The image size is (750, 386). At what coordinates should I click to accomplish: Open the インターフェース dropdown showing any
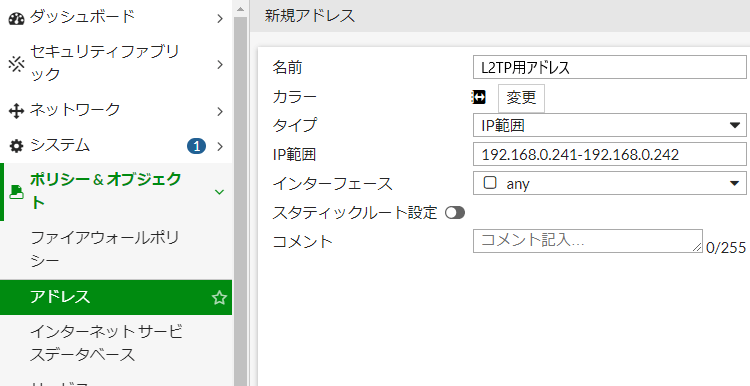pyautogui.click(x=609, y=183)
